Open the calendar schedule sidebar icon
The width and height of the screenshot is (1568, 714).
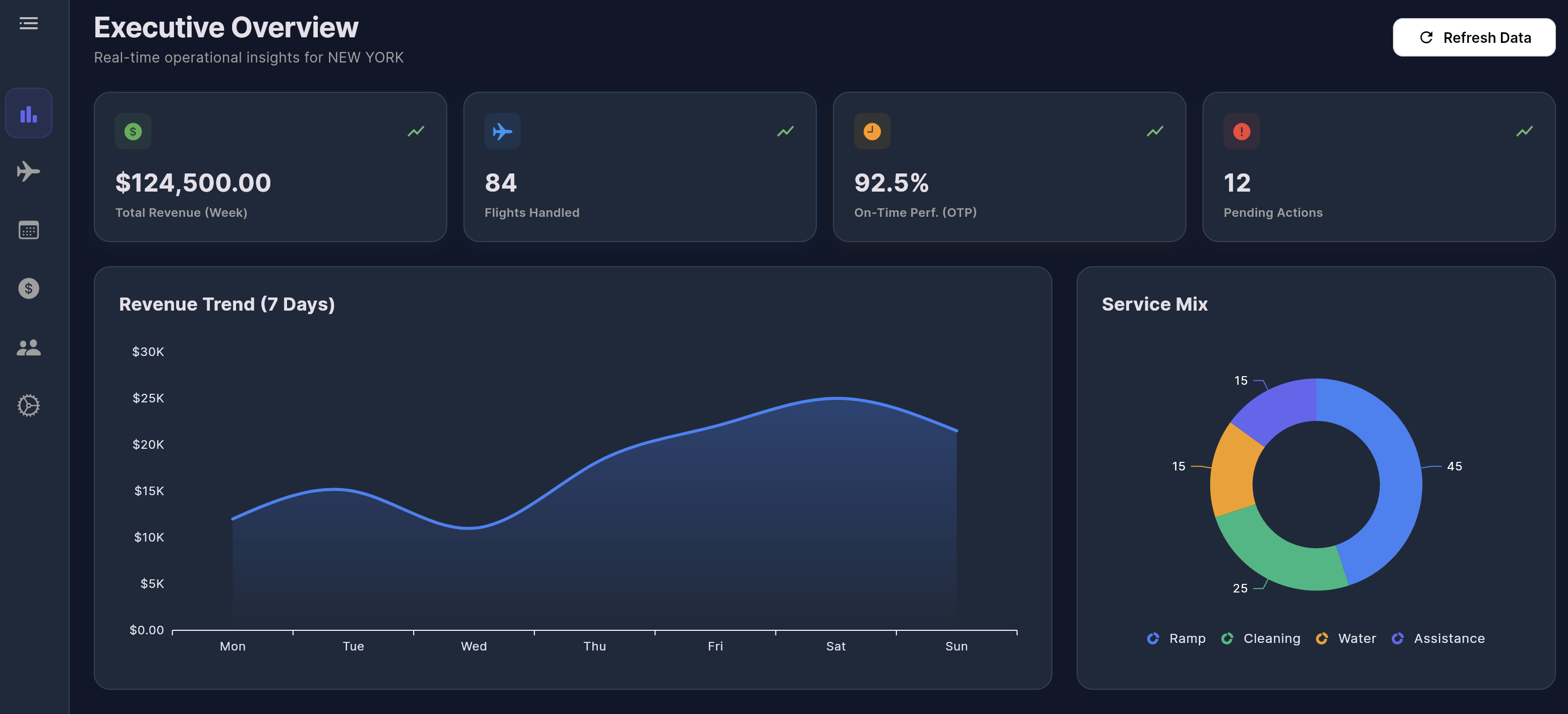click(x=28, y=230)
